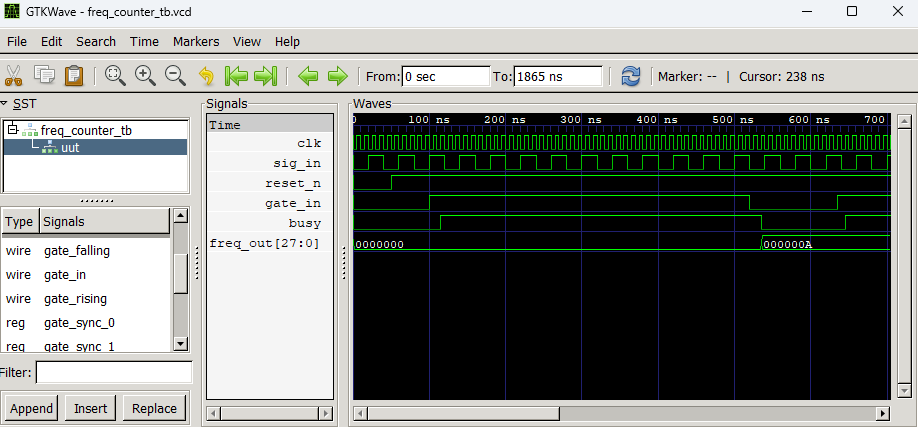Click the signal list scrollbar down arrow
Image resolution: width=918 pixels, height=427 pixels.
coord(181,344)
